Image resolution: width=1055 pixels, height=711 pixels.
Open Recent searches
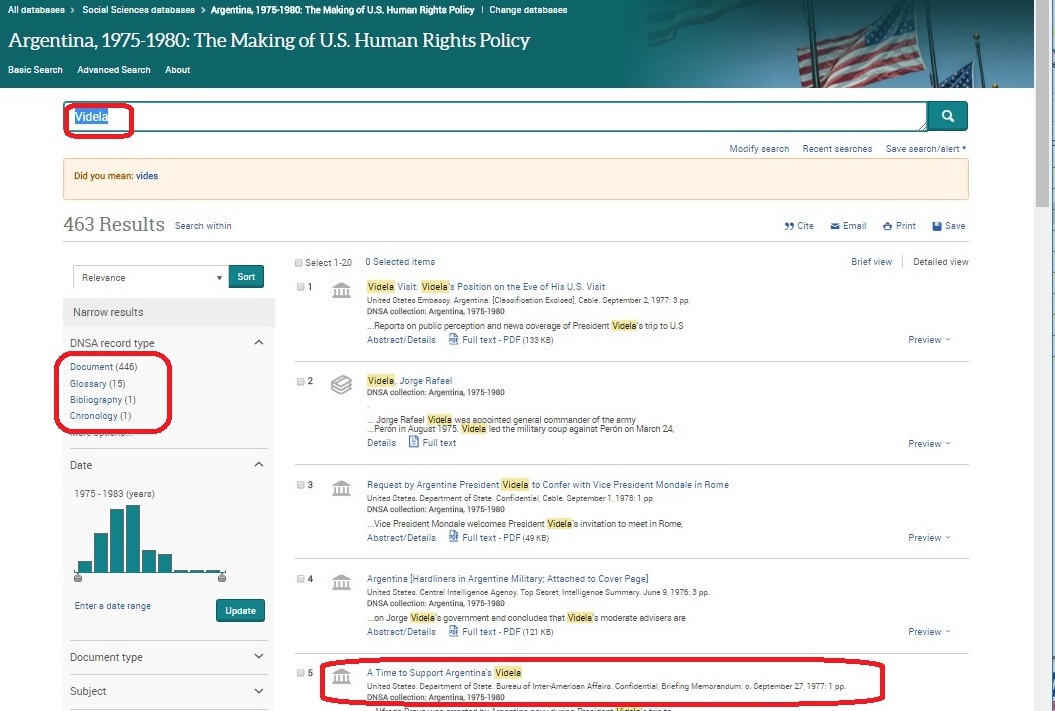pyautogui.click(x=837, y=149)
